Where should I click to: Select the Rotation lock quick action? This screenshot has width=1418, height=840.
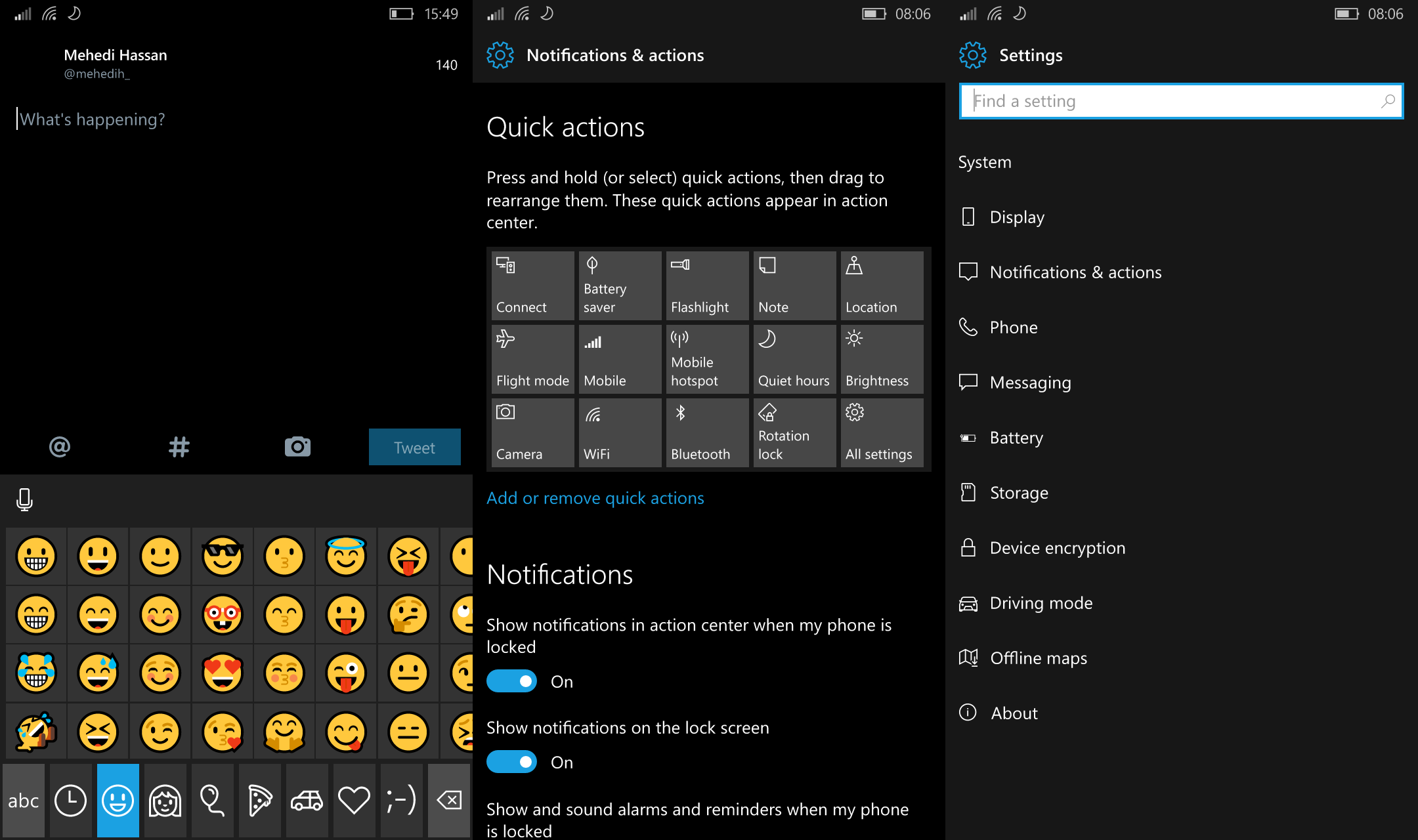pos(794,432)
